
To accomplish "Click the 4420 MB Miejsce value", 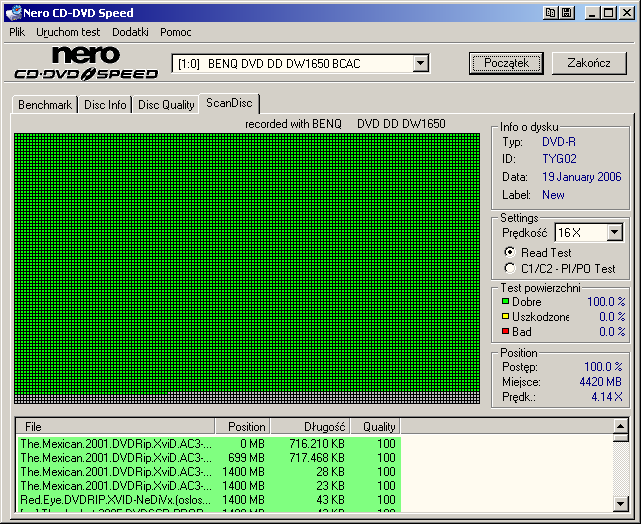I will pyautogui.click(x=601, y=382).
